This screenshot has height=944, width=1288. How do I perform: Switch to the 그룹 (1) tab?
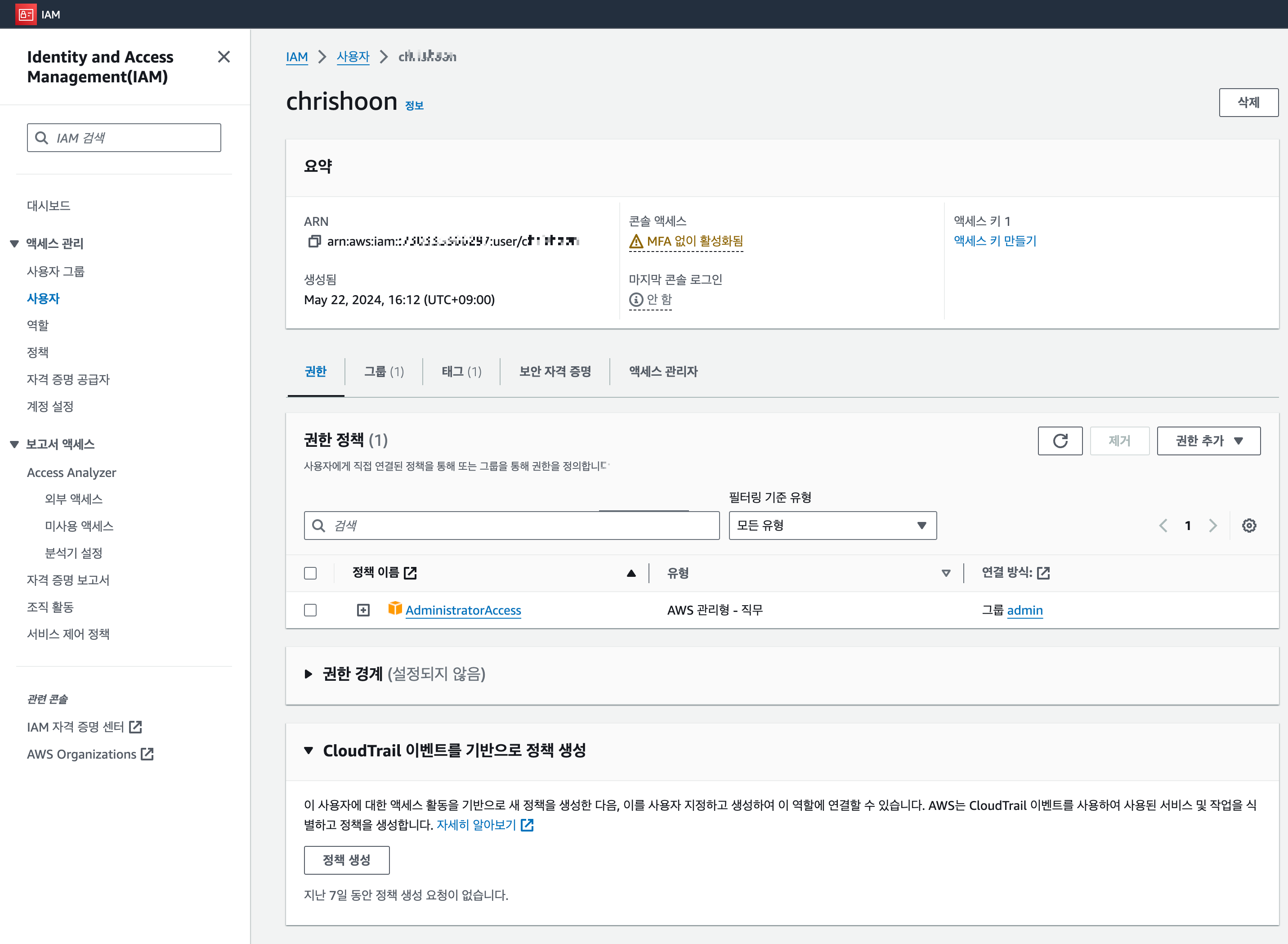coord(384,371)
